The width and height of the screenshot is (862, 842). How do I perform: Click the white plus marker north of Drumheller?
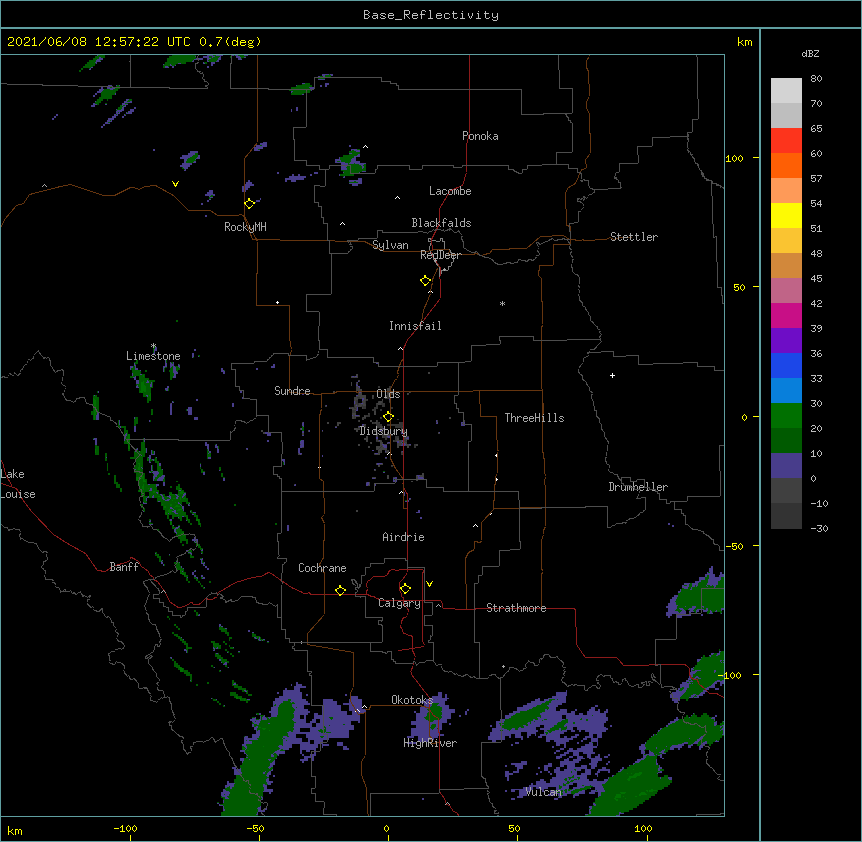click(x=612, y=375)
